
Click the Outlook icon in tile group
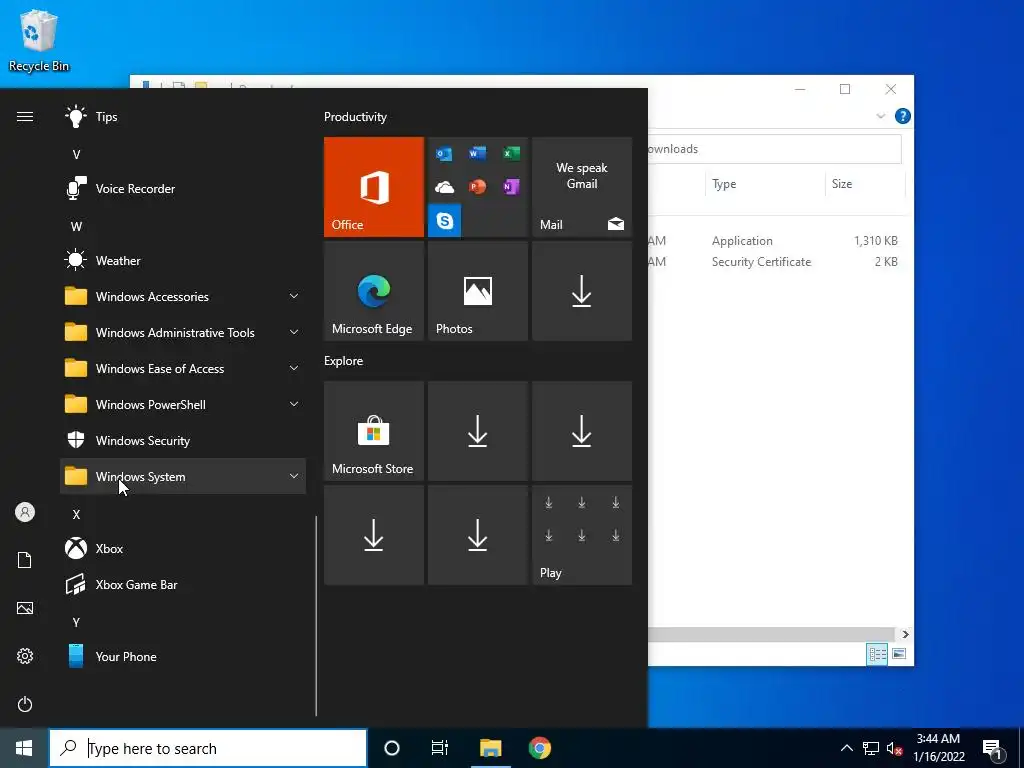pos(445,153)
